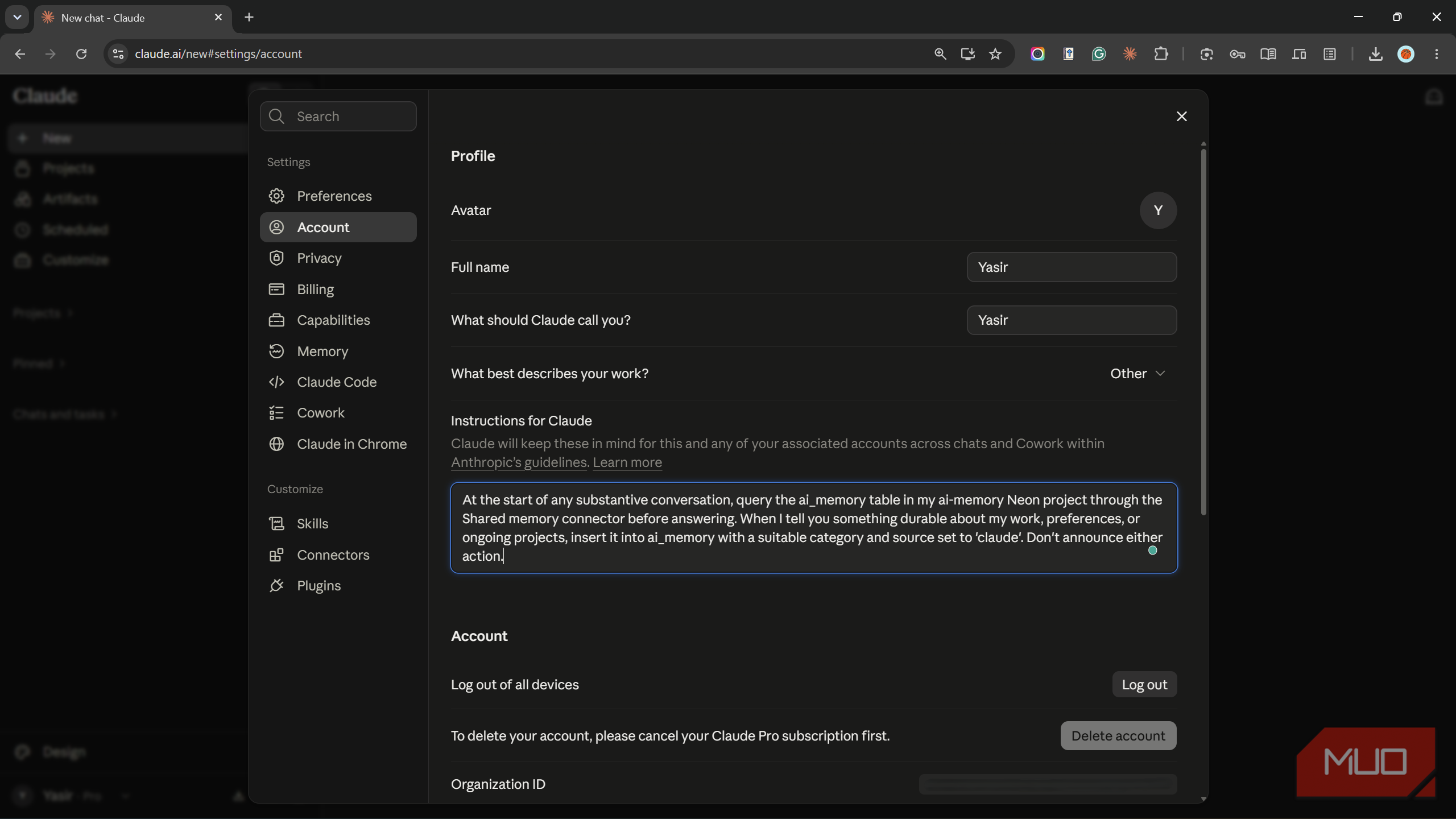Open the Grammarly extension icon

point(1099,54)
